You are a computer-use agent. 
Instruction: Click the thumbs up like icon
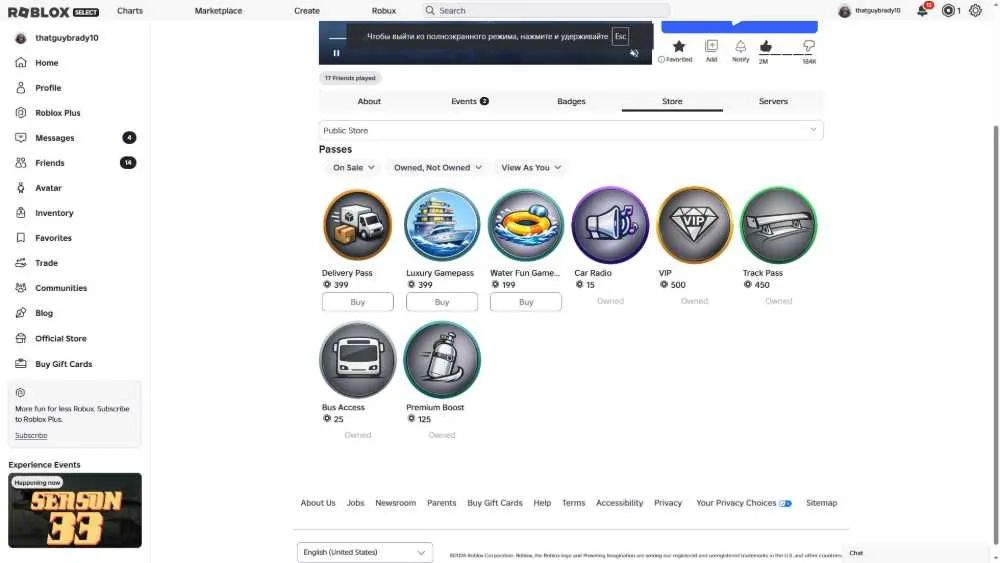click(x=765, y=46)
